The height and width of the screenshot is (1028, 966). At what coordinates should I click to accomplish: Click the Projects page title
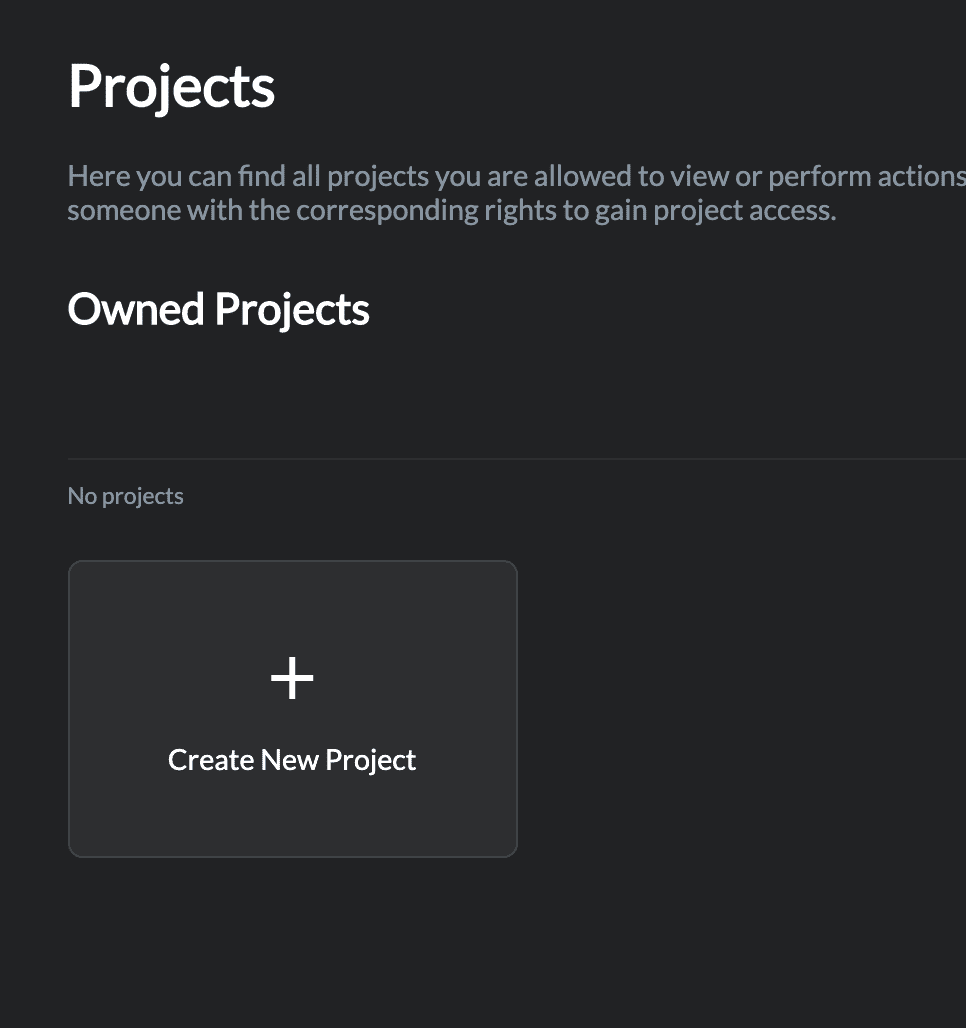pos(171,87)
